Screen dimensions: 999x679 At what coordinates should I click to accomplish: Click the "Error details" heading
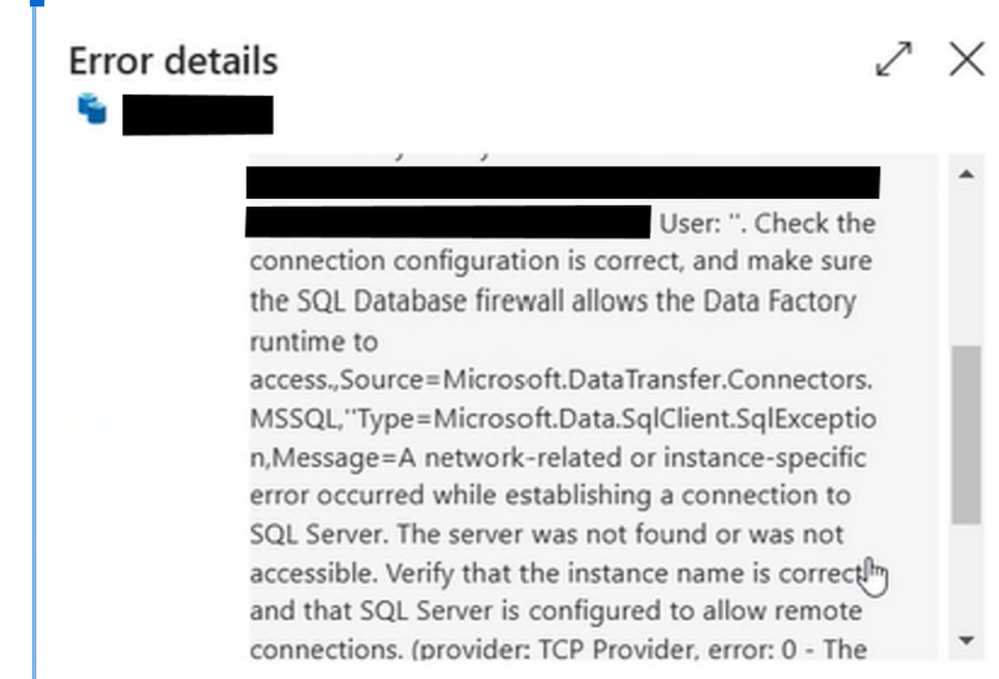point(173,61)
